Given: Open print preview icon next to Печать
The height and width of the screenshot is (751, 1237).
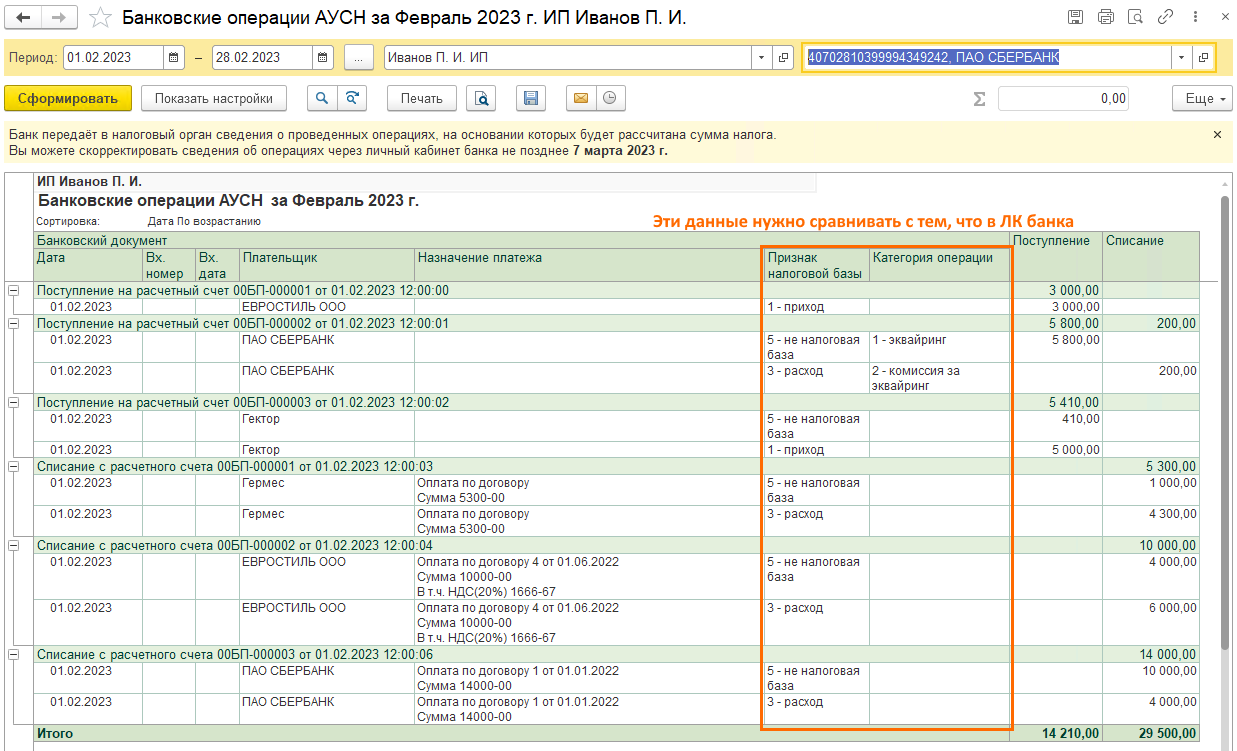Looking at the screenshot, I should (x=482, y=98).
